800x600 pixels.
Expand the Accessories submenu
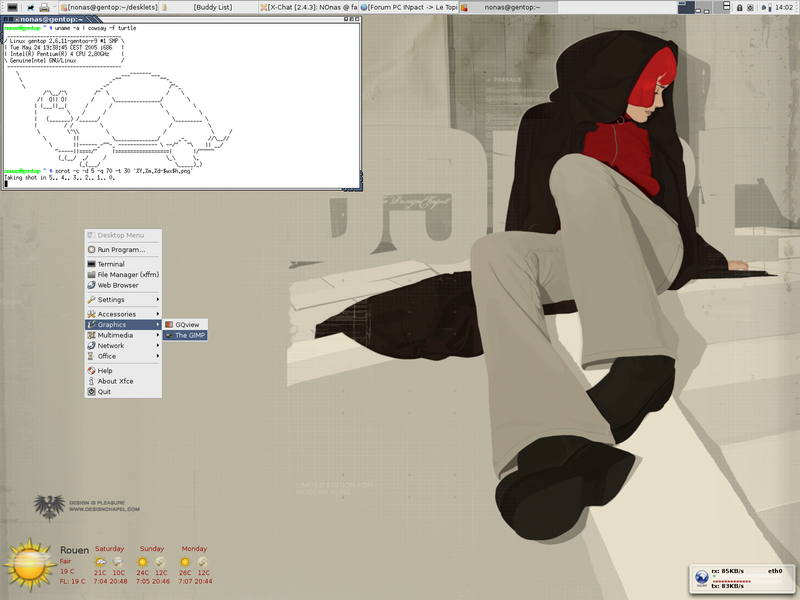pos(123,314)
